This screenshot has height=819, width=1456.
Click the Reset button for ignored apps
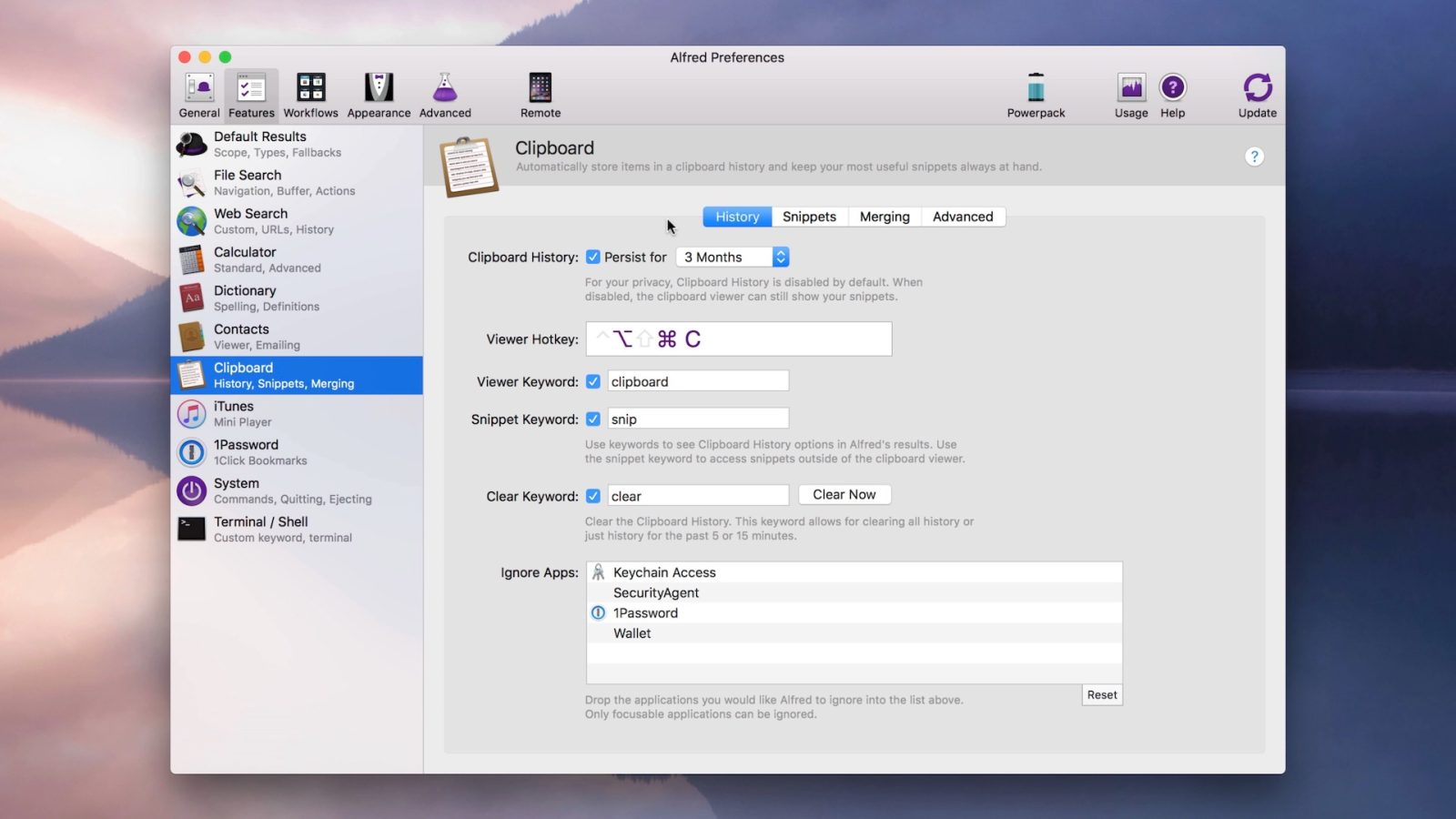pyautogui.click(x=1101, y=695)
